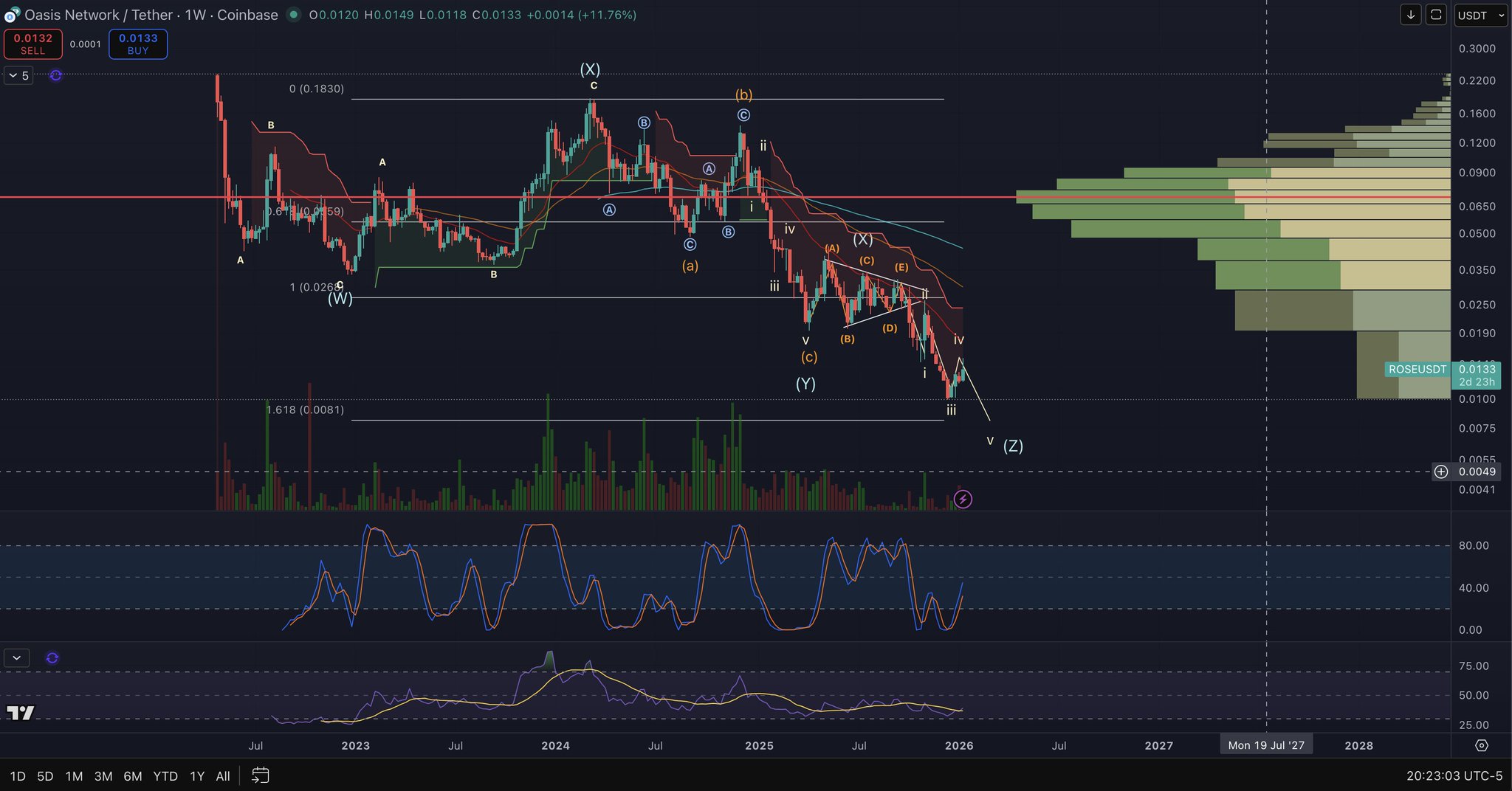1512x791 pixels.
Task: Click the 0 (0.1830) Fibonacci level label
Action: click(317, 89)
